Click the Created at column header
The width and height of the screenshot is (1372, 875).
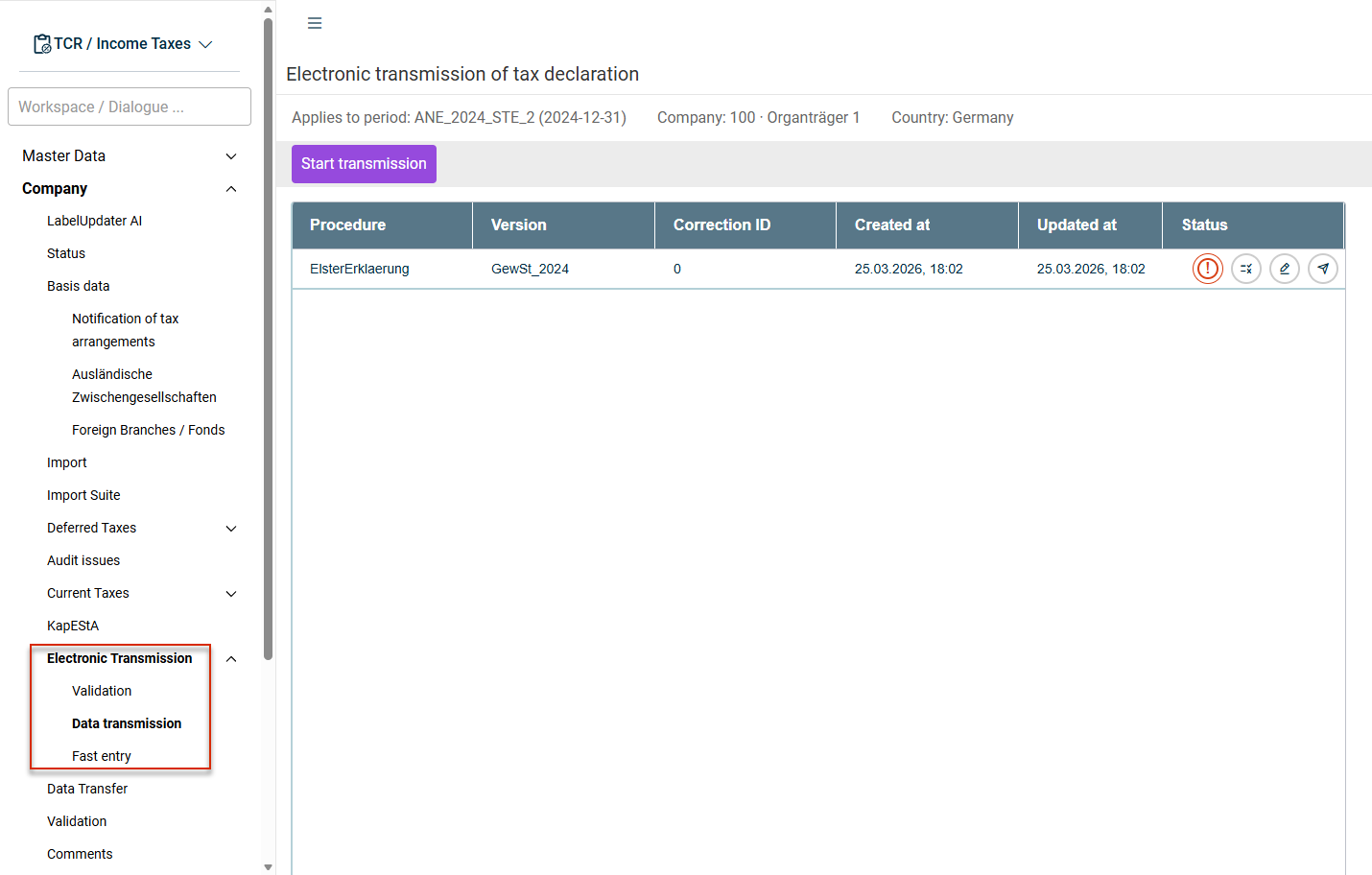(928, 225)
